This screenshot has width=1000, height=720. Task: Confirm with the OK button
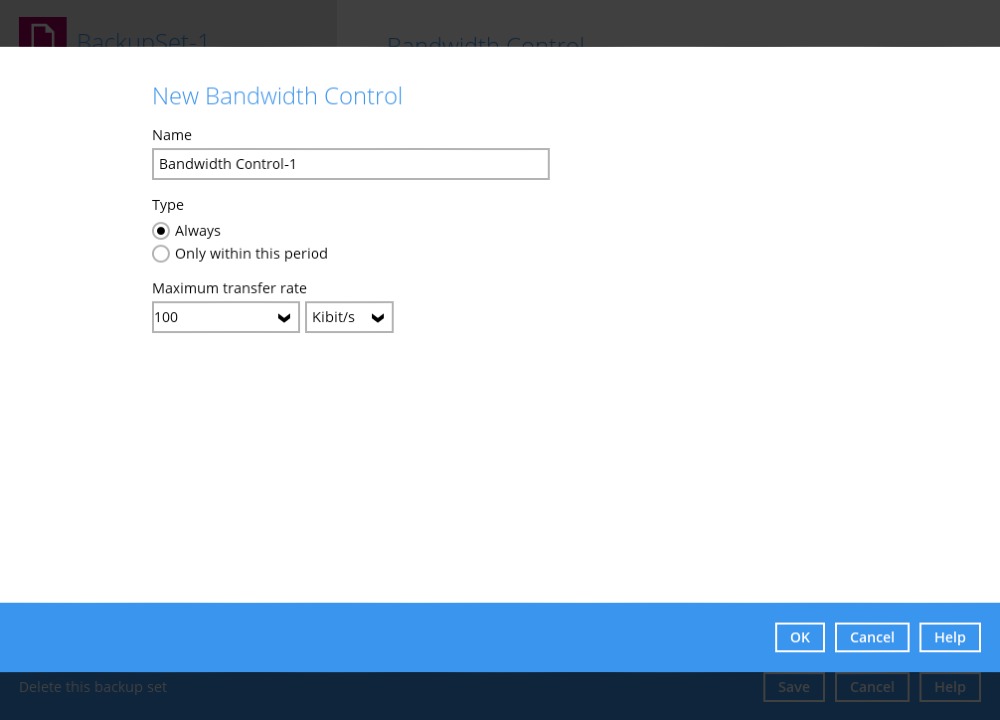tap(799, 637)
